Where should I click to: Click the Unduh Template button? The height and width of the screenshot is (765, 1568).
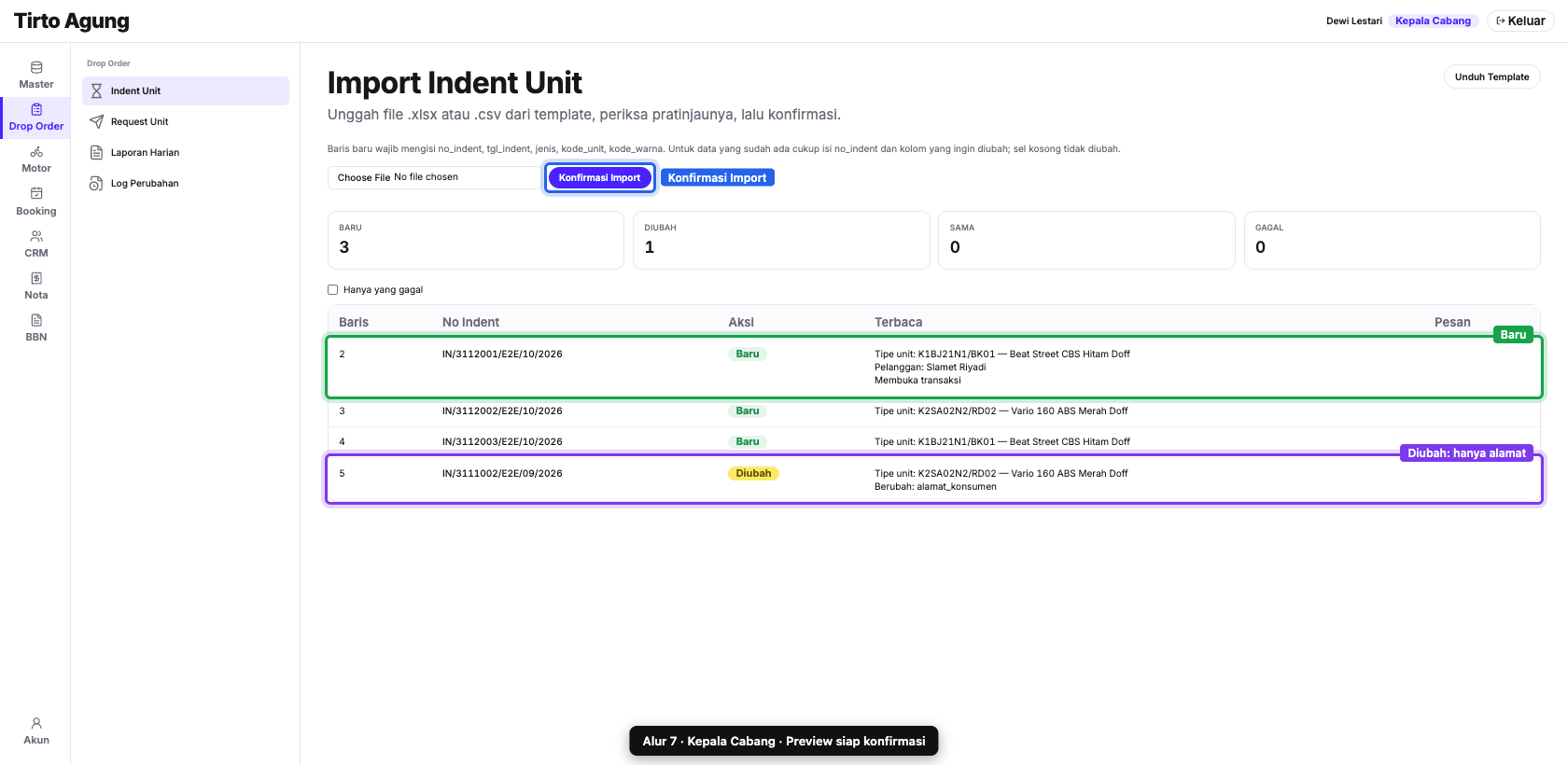tap(1491, 76)
